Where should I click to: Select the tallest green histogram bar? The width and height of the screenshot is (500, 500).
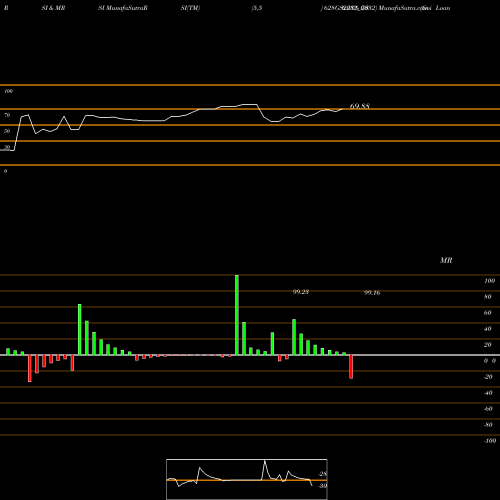pyautogui.click(x=237, y=315)
